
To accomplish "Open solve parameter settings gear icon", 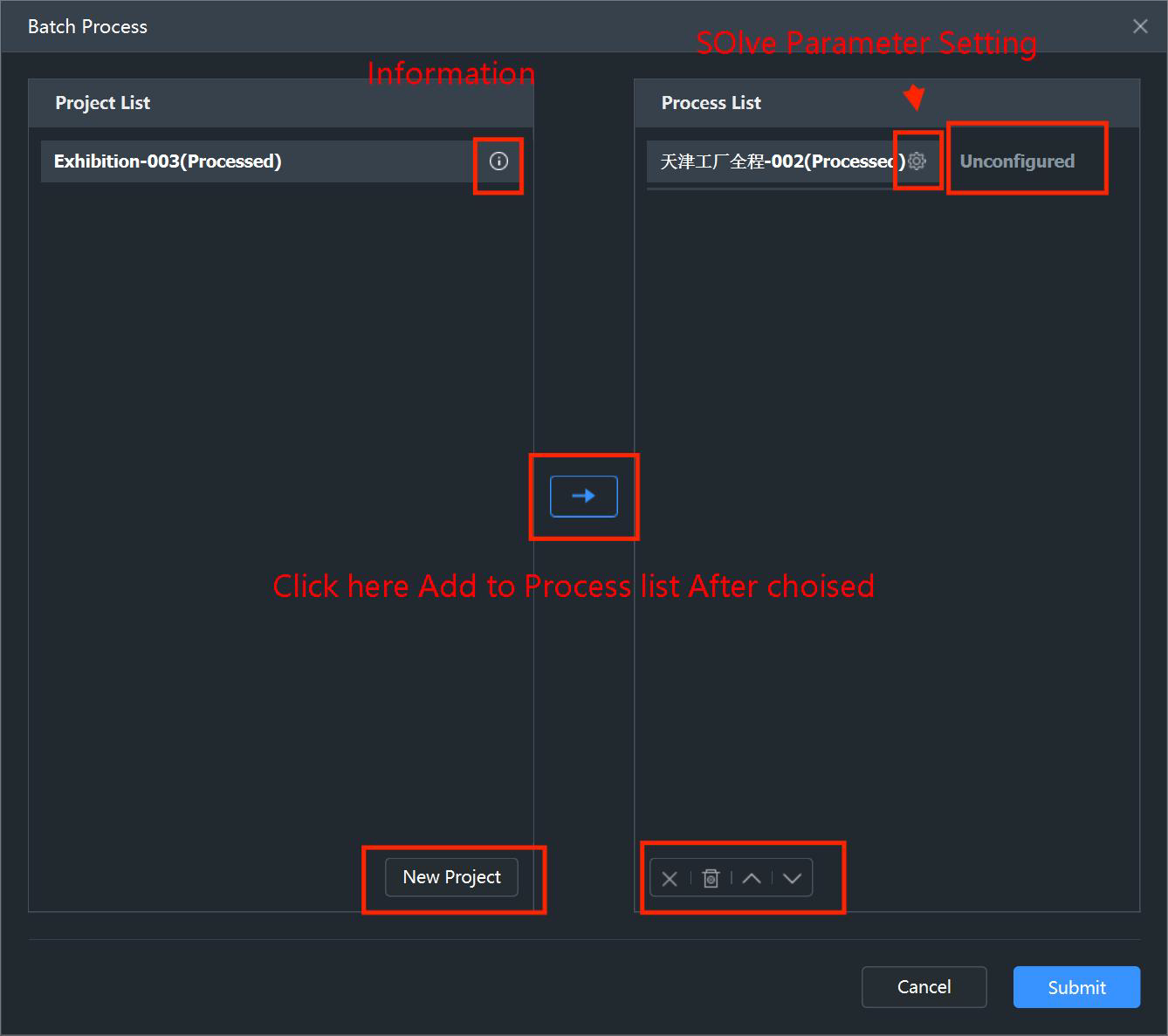I will coord(917,161).
